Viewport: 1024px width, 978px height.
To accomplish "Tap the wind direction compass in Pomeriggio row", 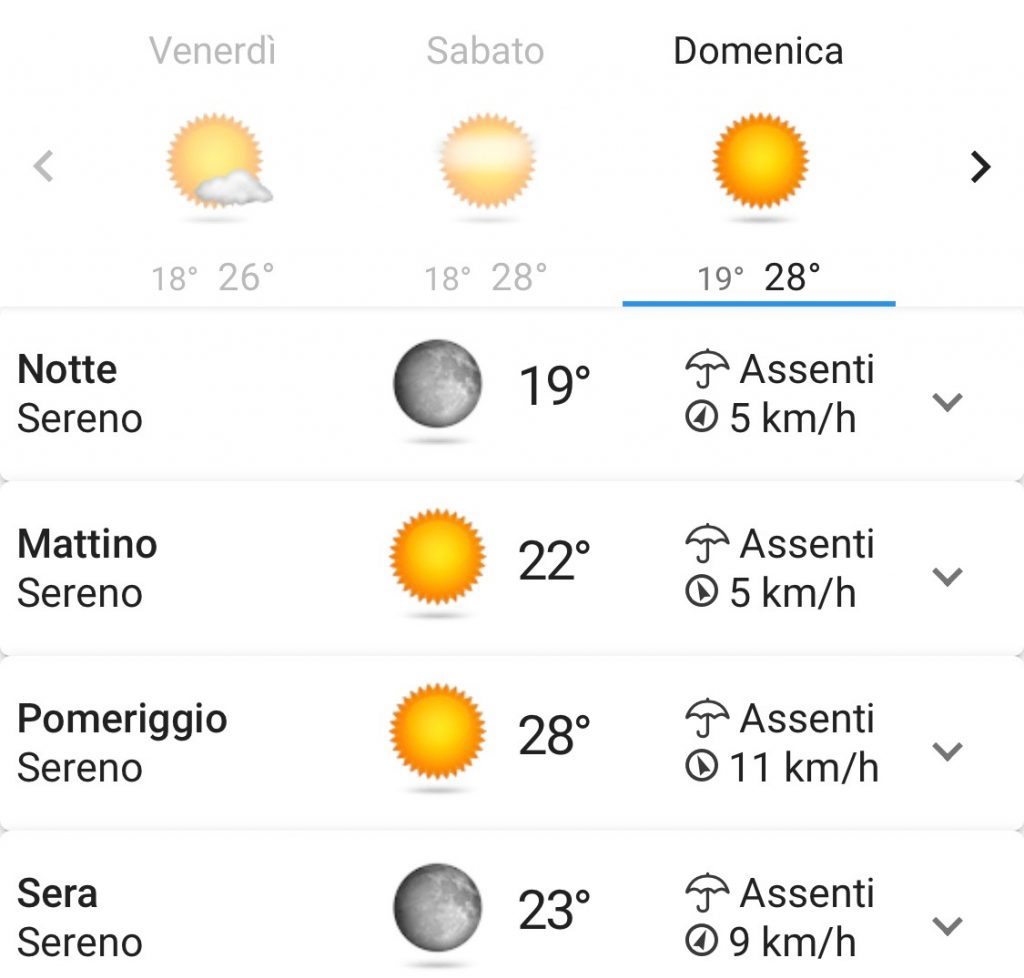I will [x=701, y=766].
